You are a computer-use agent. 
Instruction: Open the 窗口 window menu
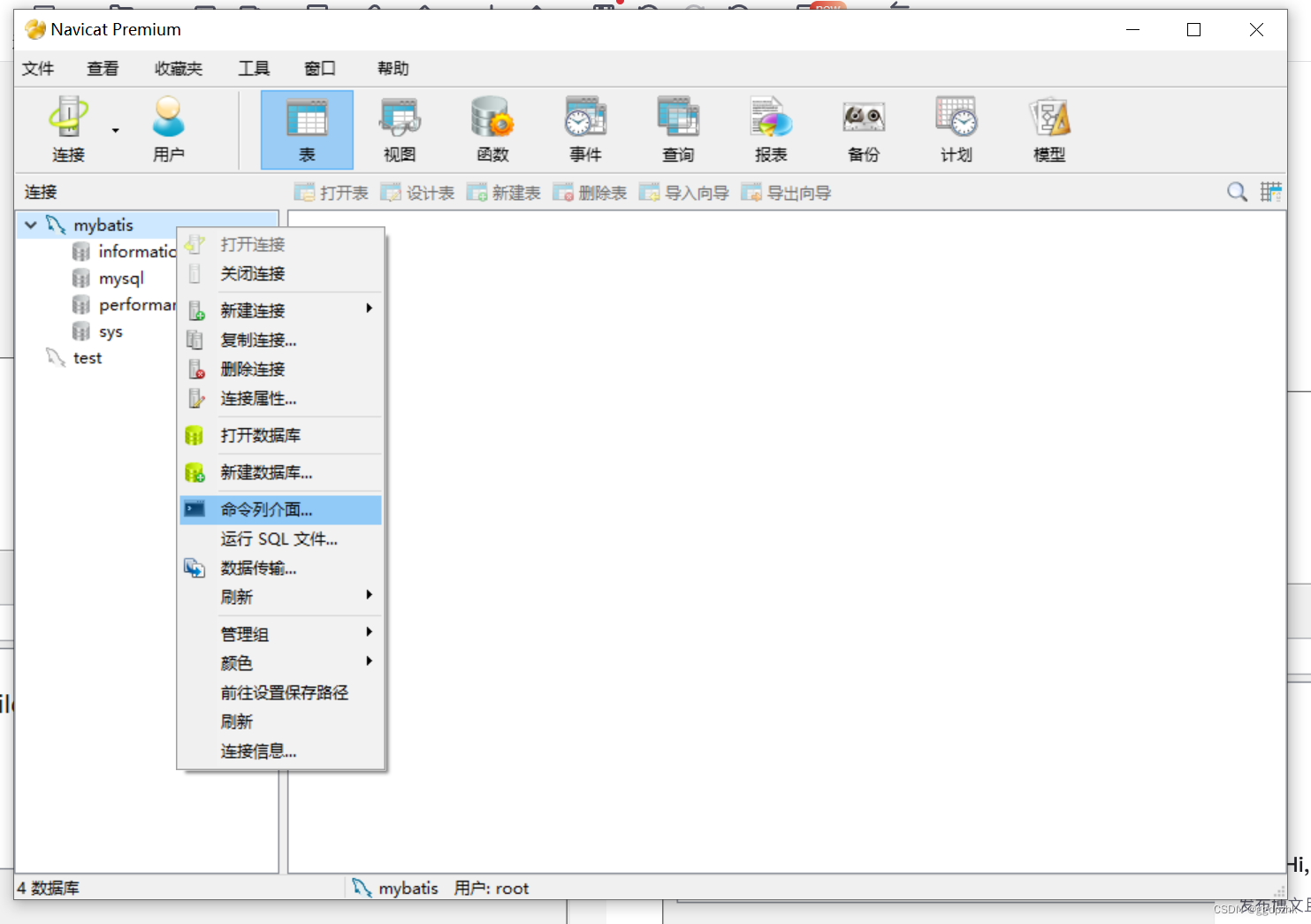tap(320, 69)
